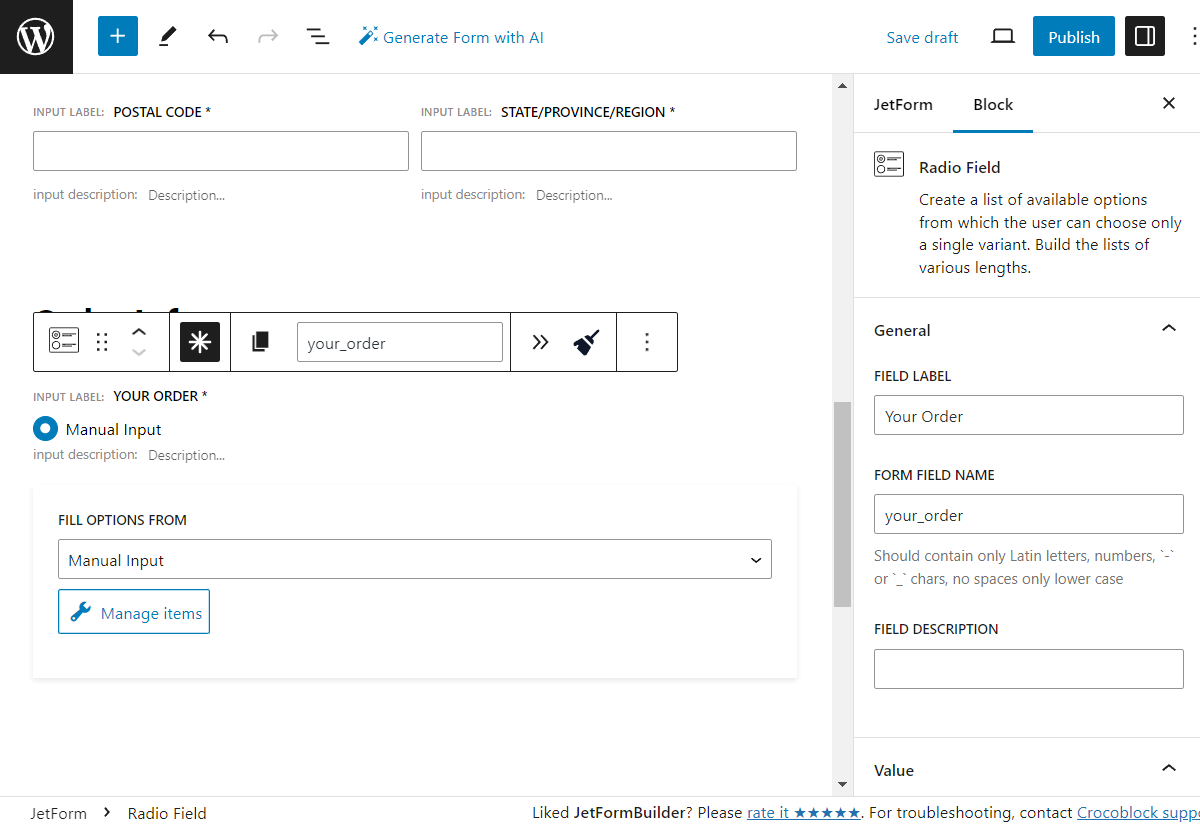Screen dimensions: 1200x824
Task: Open the Fill Options From dropdown
Action: click(414, 559)
